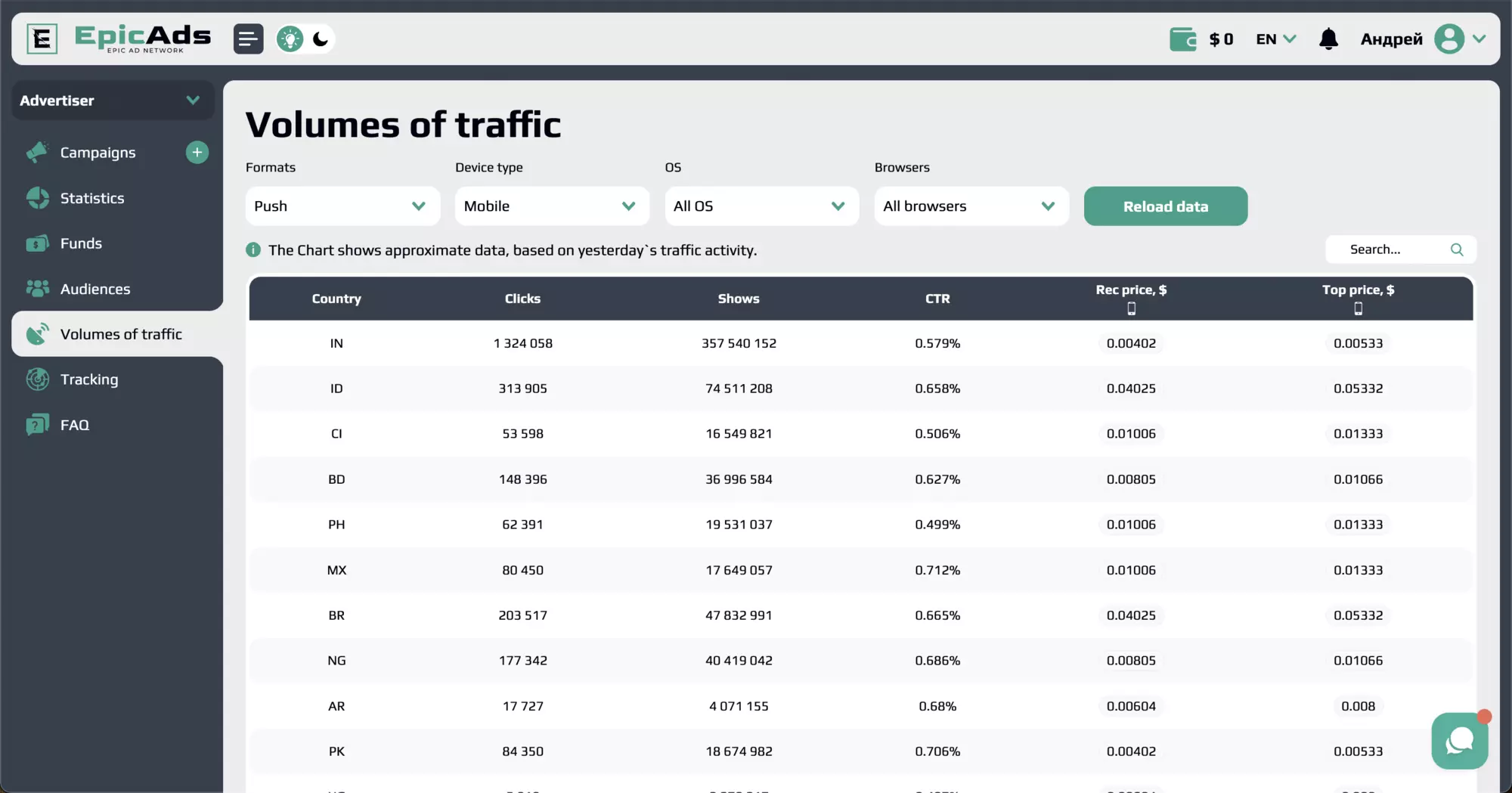The height and width of the screenshot is (793, 1512).
Task: Open the Formats dropdown showing Push
Action: 342,206
